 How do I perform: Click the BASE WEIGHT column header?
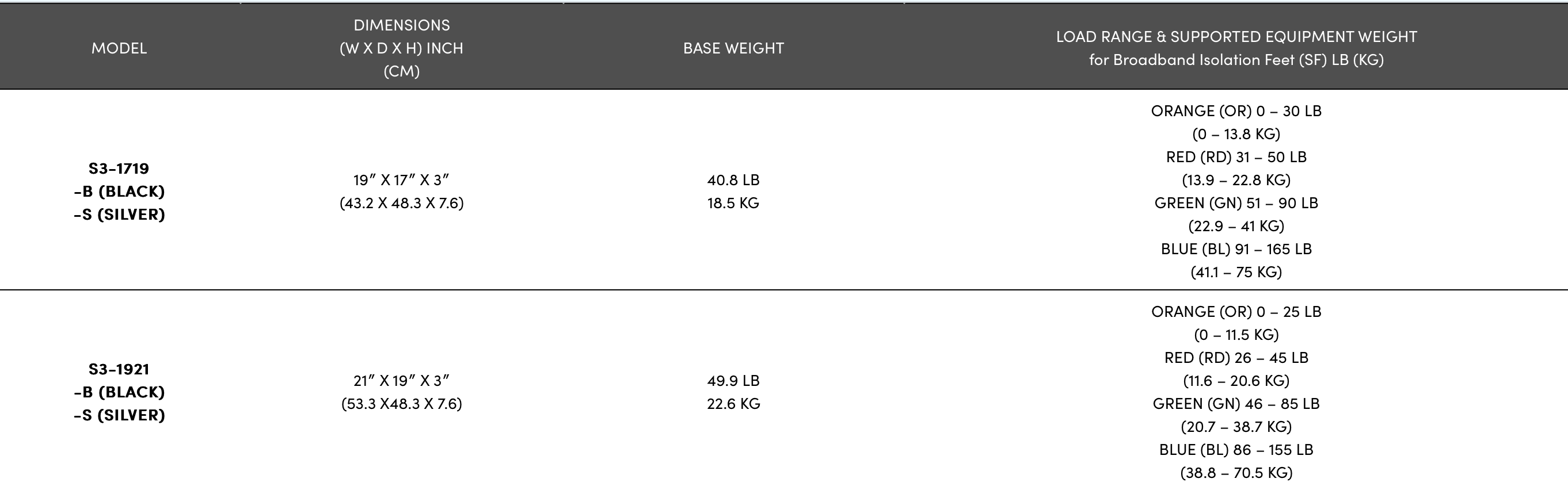733,48
